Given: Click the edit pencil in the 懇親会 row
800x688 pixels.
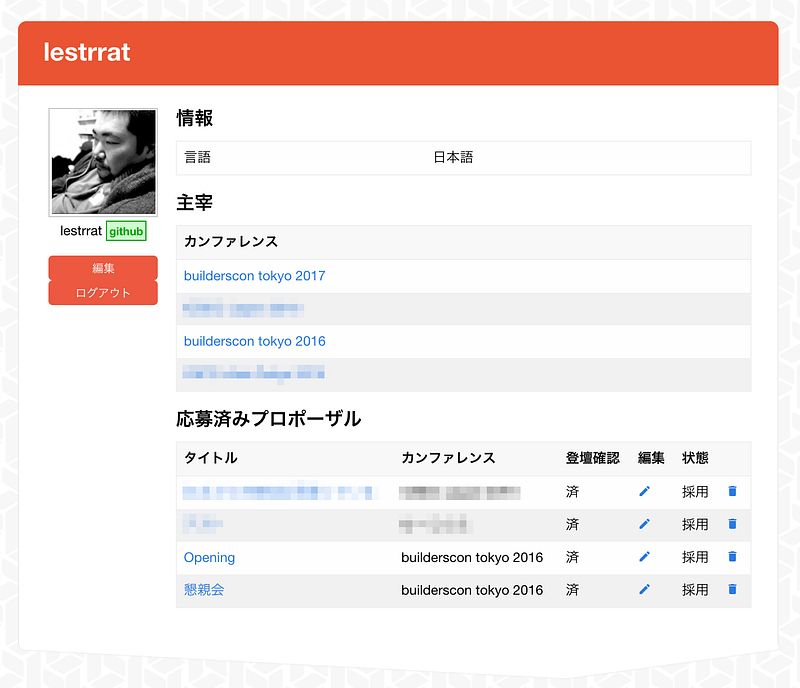Looking at the screenshot, I should 644,589.
